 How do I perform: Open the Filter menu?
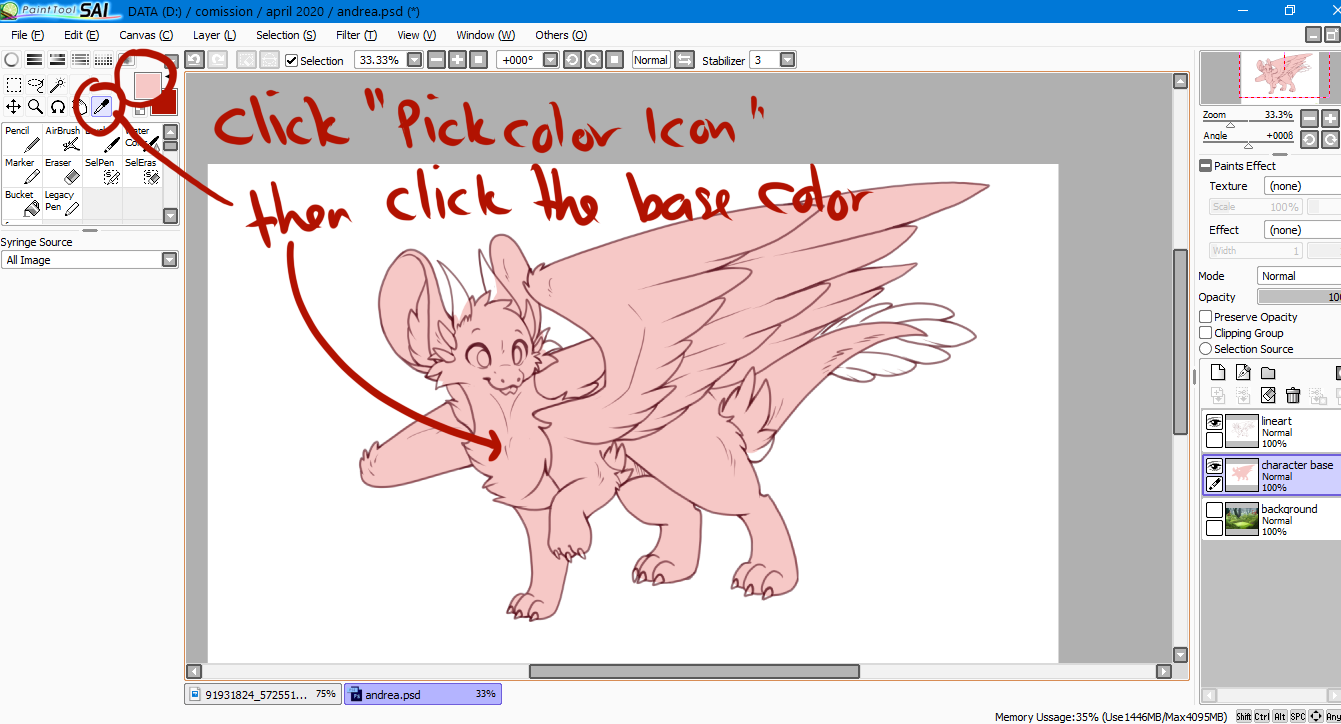(x=356, y=35)
